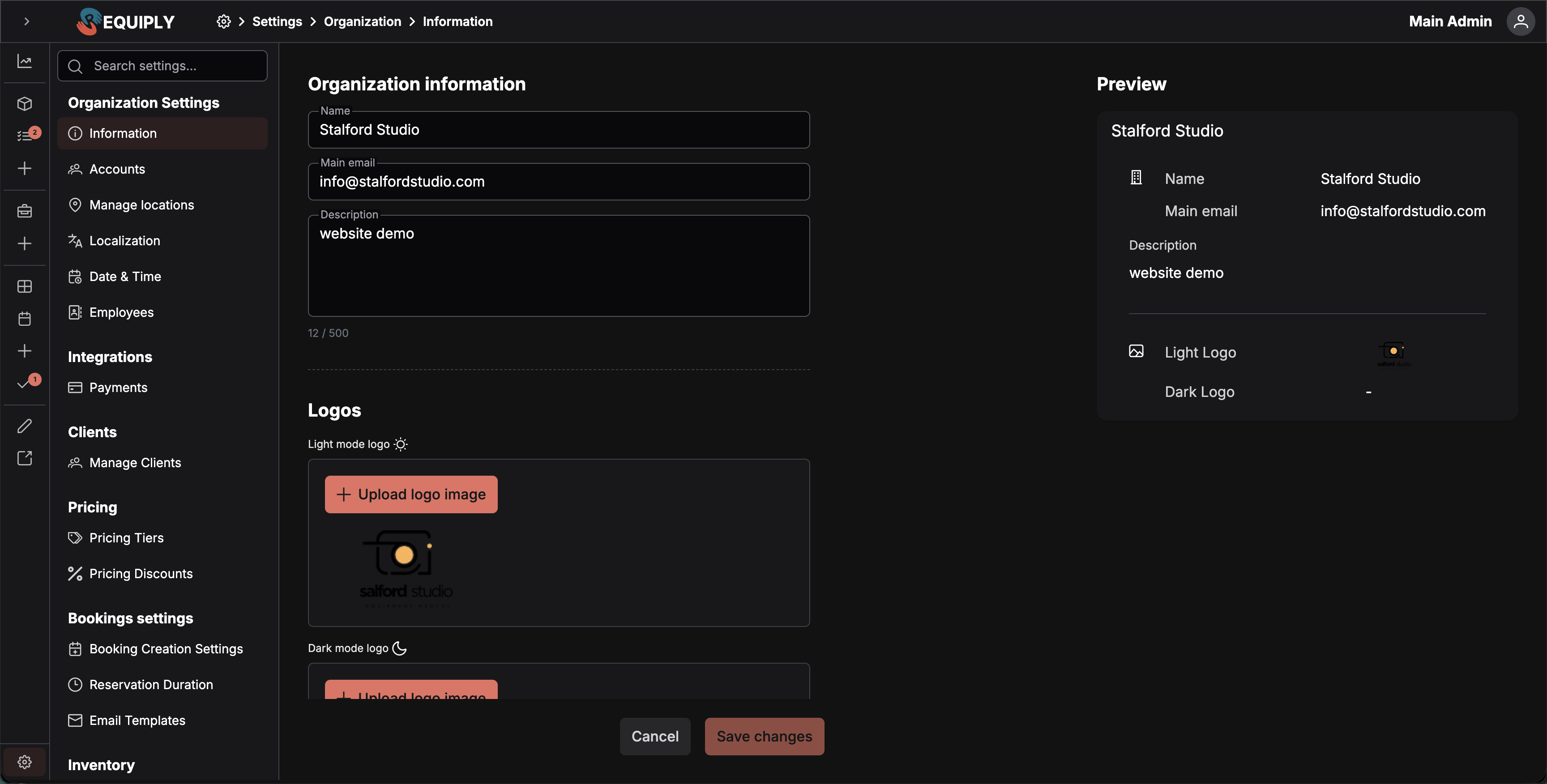
Task: Open Manage locations settings
Action: [162, 205]
